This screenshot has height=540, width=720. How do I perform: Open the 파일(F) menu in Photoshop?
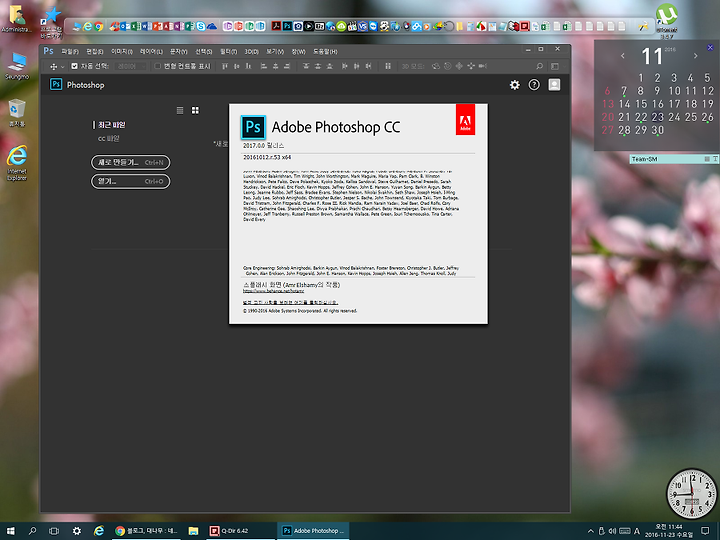click(70, 51)
